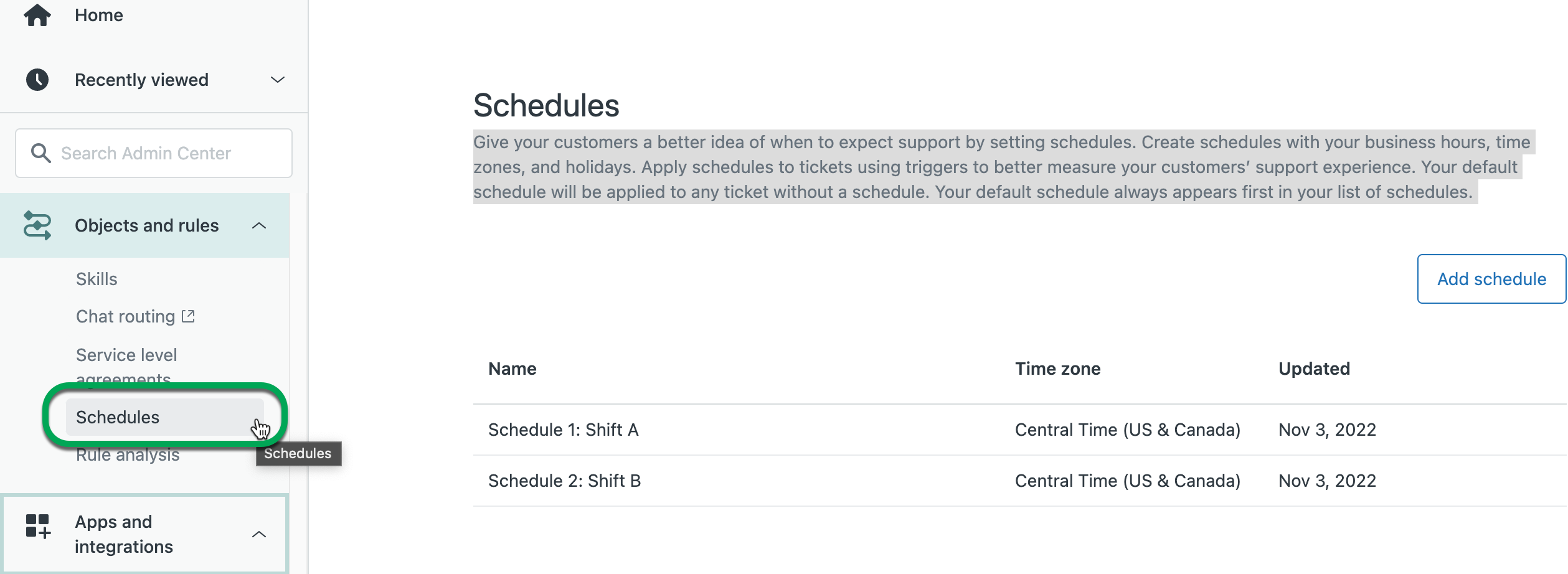Click the Name column header
1568x574 pixels.
[512, 369]
